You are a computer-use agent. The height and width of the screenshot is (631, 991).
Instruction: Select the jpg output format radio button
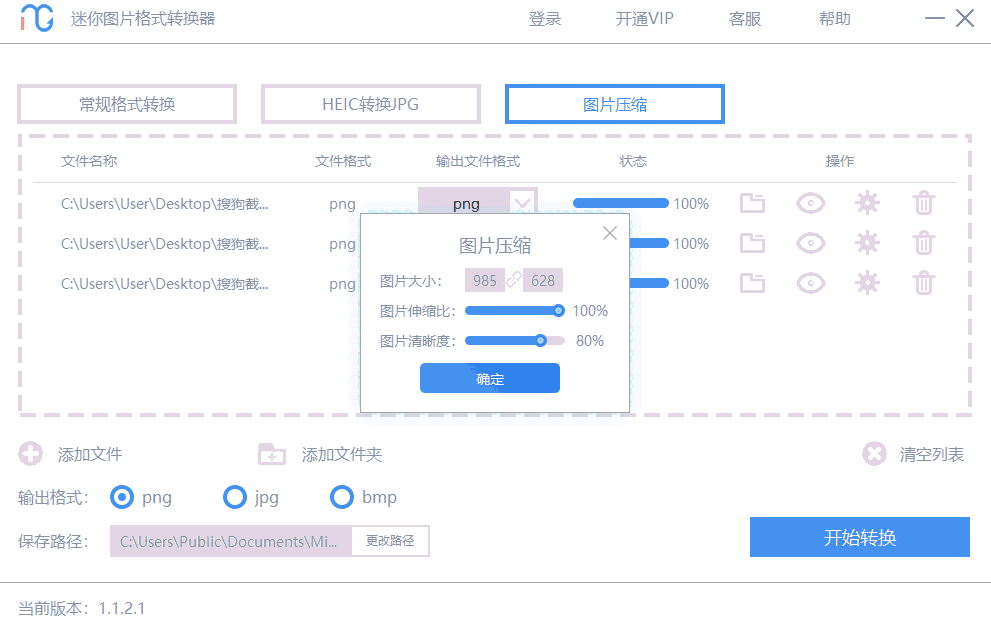pos(235,497)
